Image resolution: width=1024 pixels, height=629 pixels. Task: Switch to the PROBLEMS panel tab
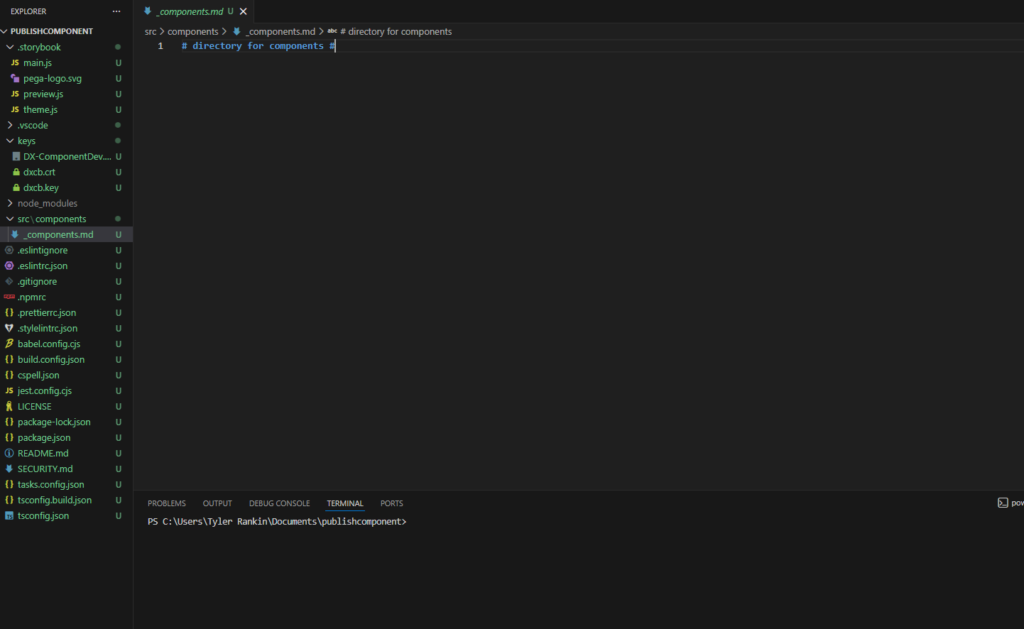coord(167,503)
